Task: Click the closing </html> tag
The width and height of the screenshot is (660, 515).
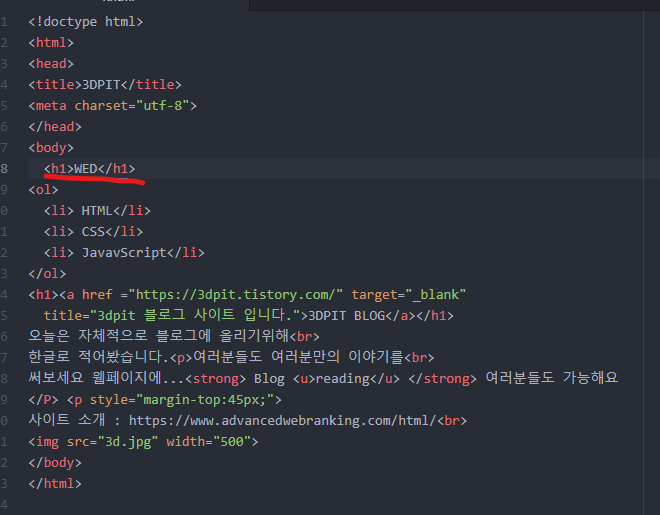Action: pyautogui.click(x=55, y=483)
